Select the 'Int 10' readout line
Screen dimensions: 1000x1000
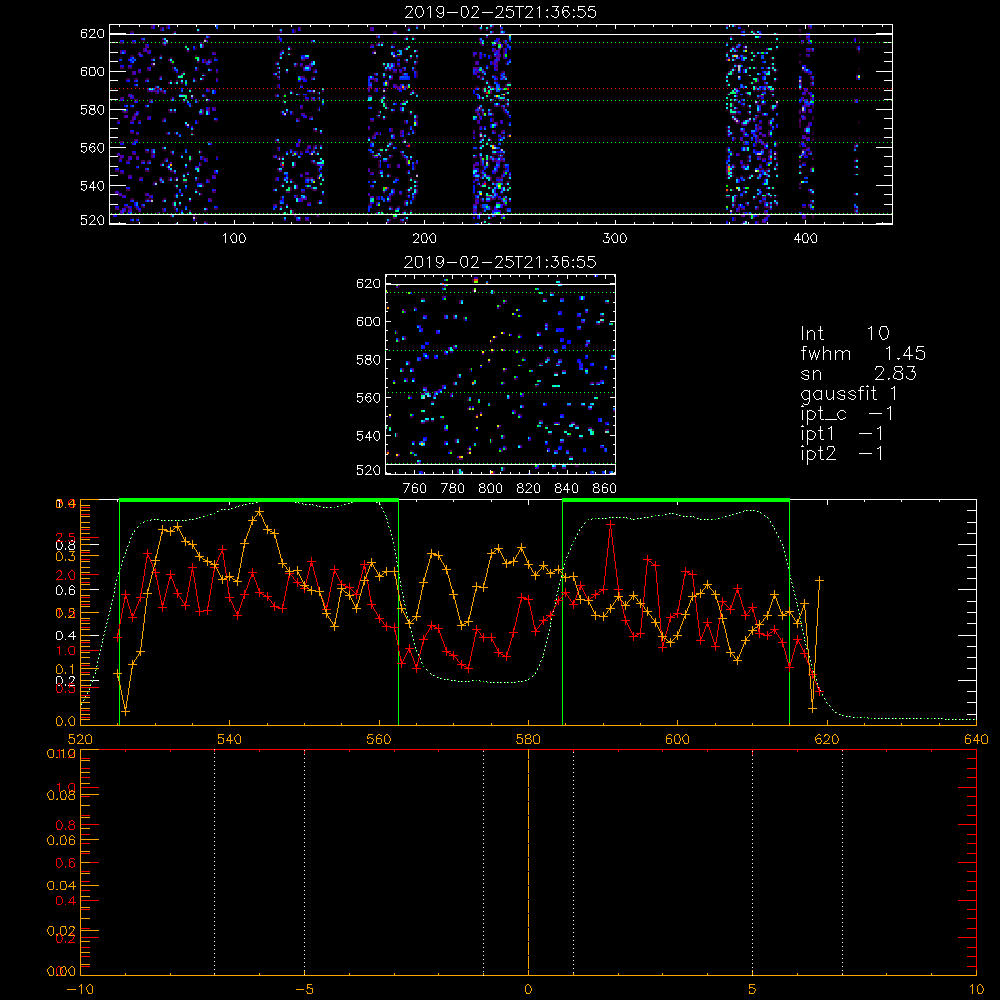(x=845, y=333)
